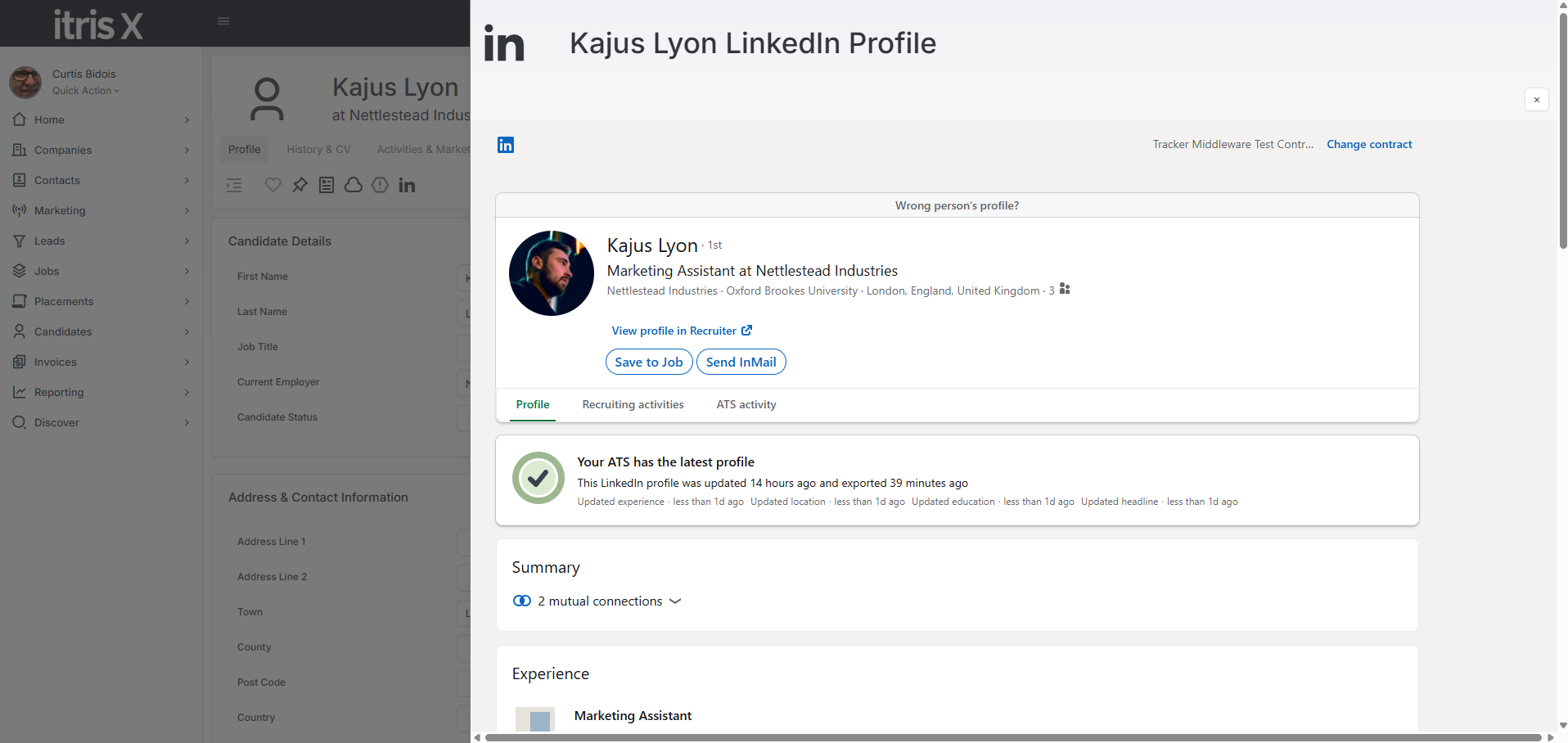Viewport: 1568px width, 743px height.
Task: Click the heart favourite icon
Action: 273,185
